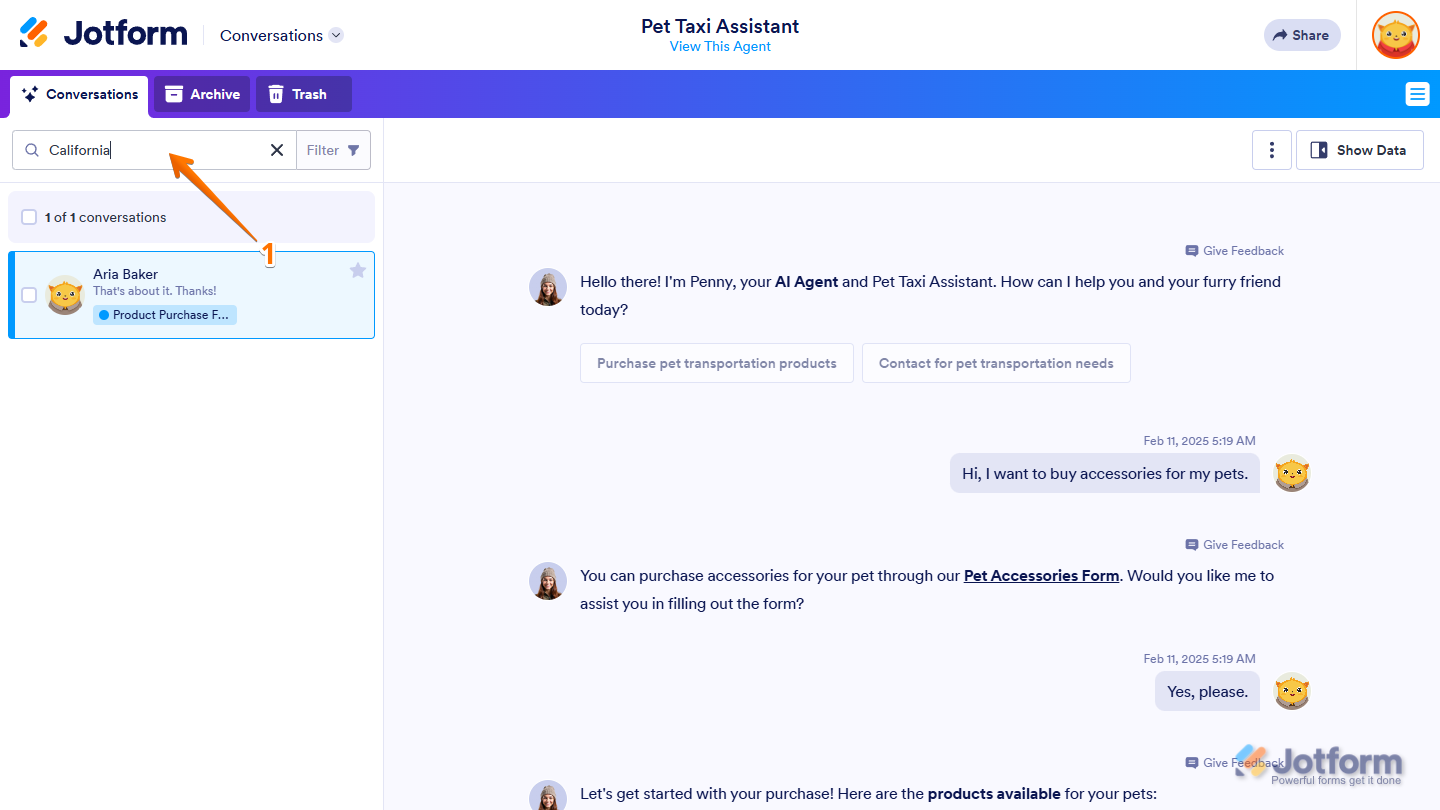Open the Filter dropdown
The width and height of the screenshot is (1440, 810).
pyautogui.click(x=333, y=150)
